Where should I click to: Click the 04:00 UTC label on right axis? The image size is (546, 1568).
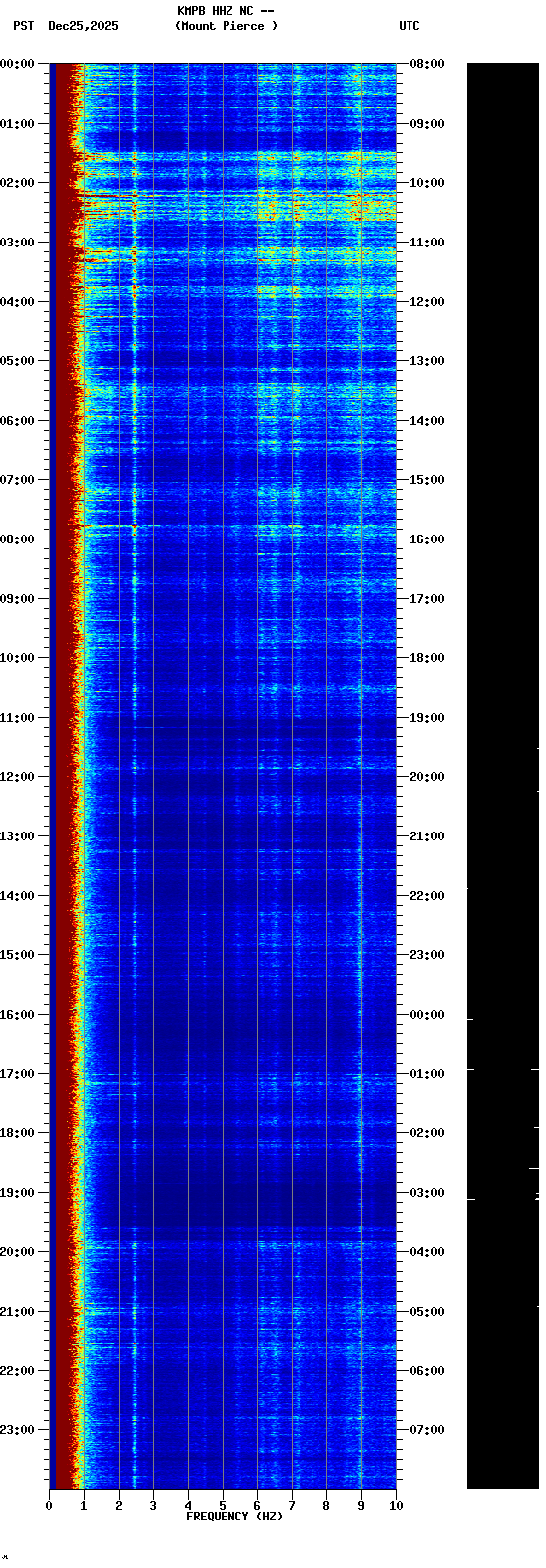tap(427, 1252)
